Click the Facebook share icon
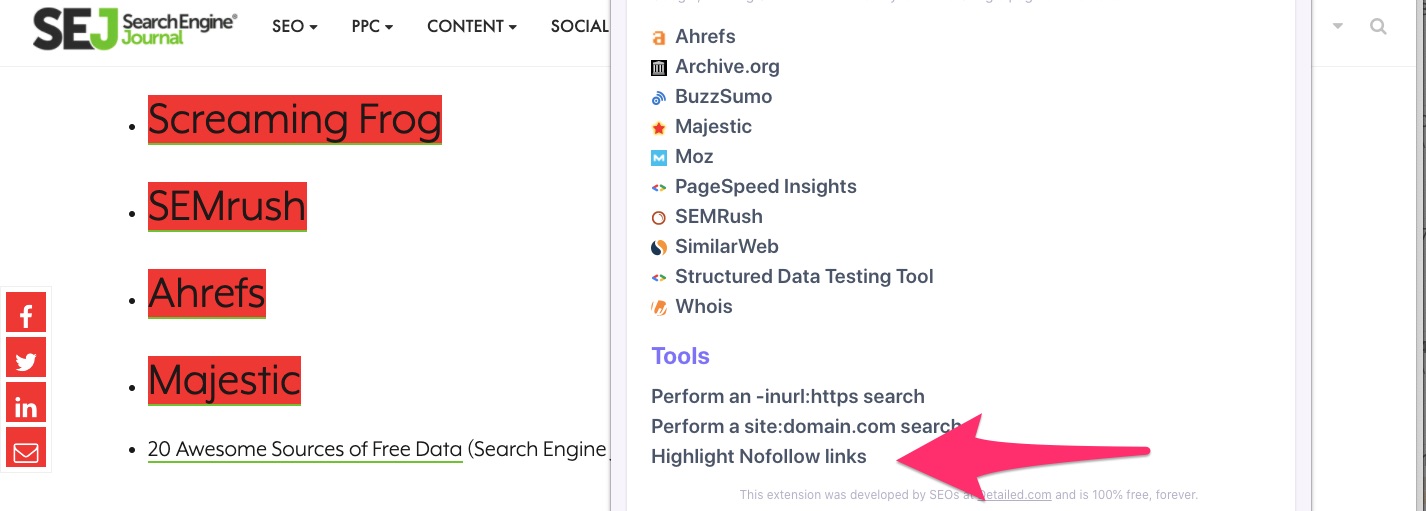Image resolution: width=1426 pixels, height=511 pixels. (26, 315)
